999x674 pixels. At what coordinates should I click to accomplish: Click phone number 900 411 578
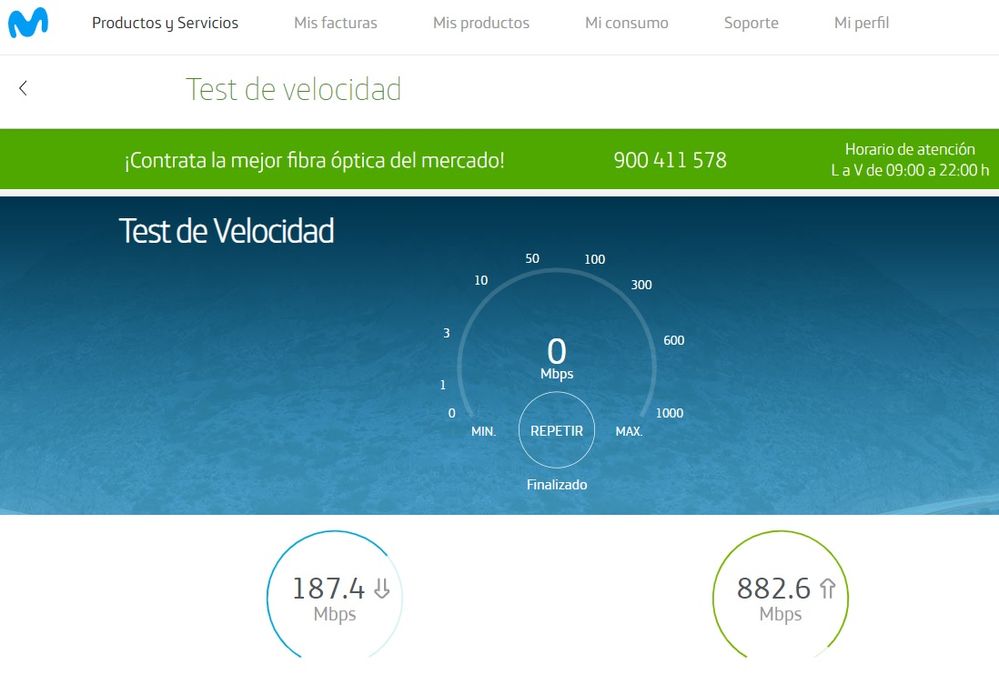click(x=670, y=159)
